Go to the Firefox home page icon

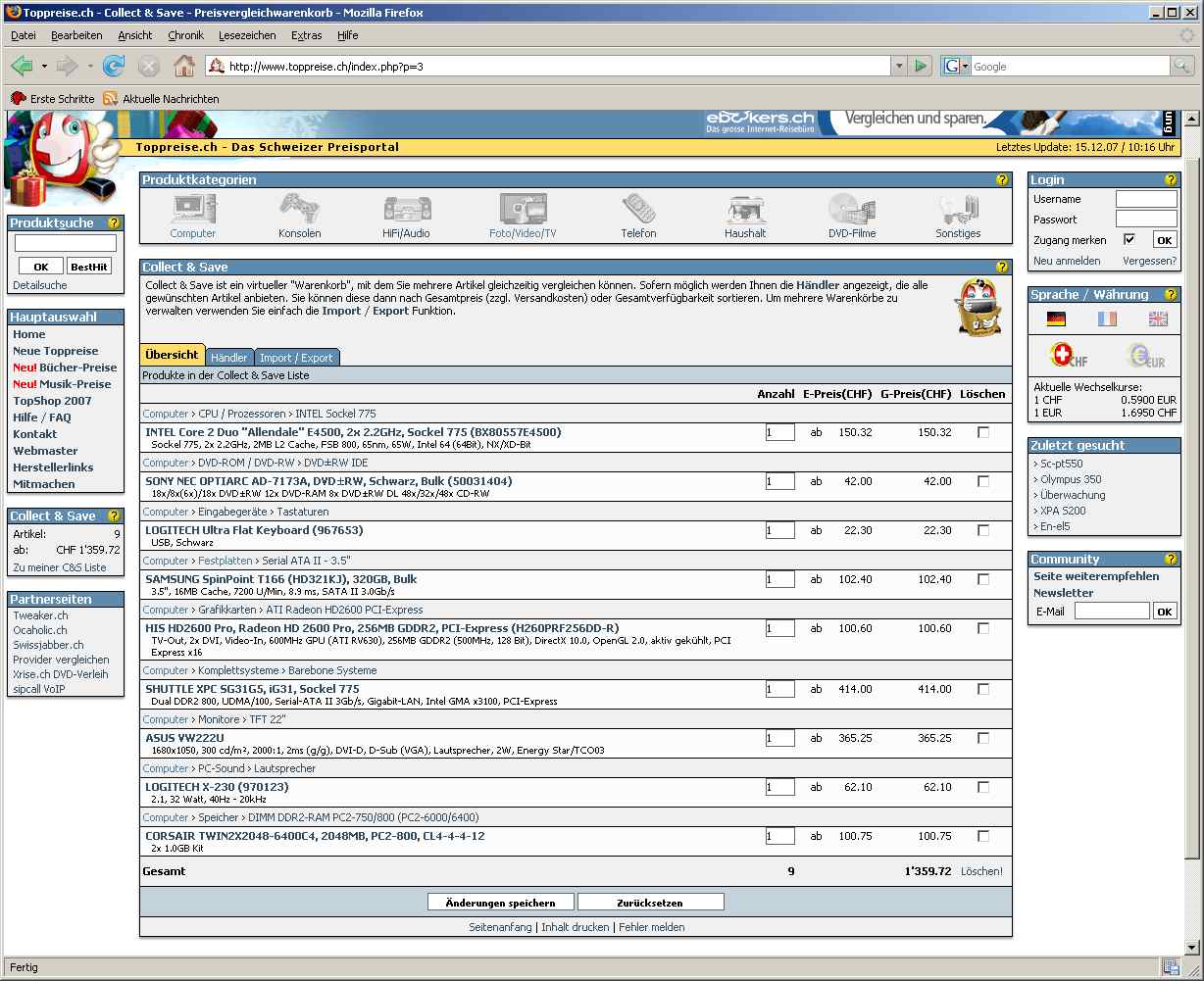click(x=183, y=67)
